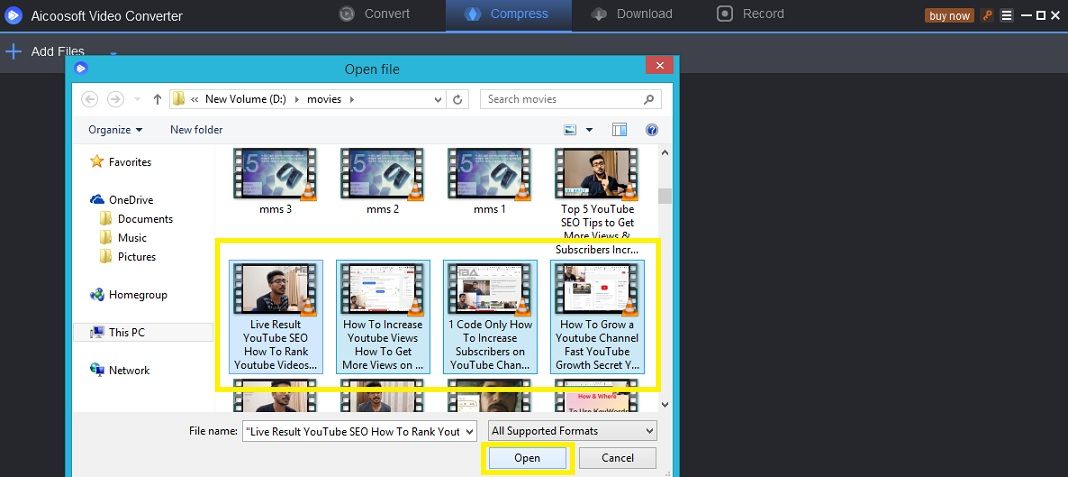Click movies folder in address path
Viewport: 1068px width, 477px height.
pyautogui.click(x=324, y=99)
